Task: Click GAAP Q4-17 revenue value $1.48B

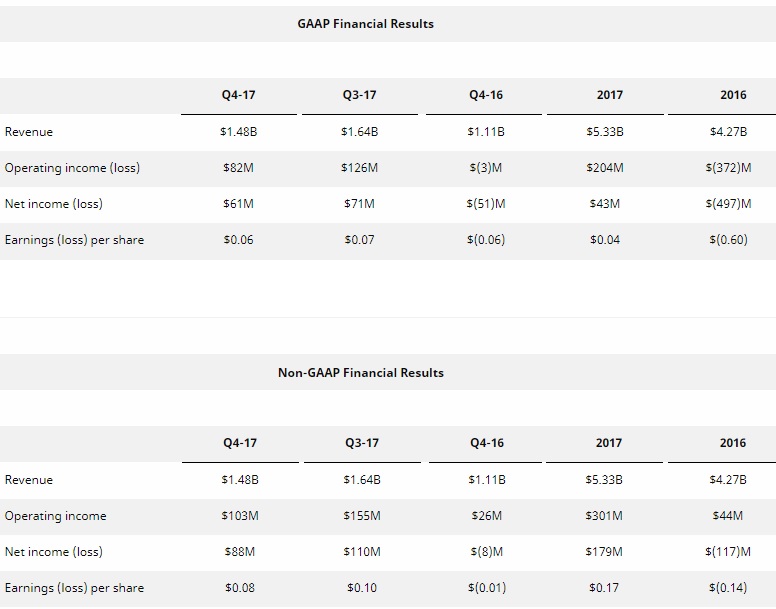Action: pos(239,132)
